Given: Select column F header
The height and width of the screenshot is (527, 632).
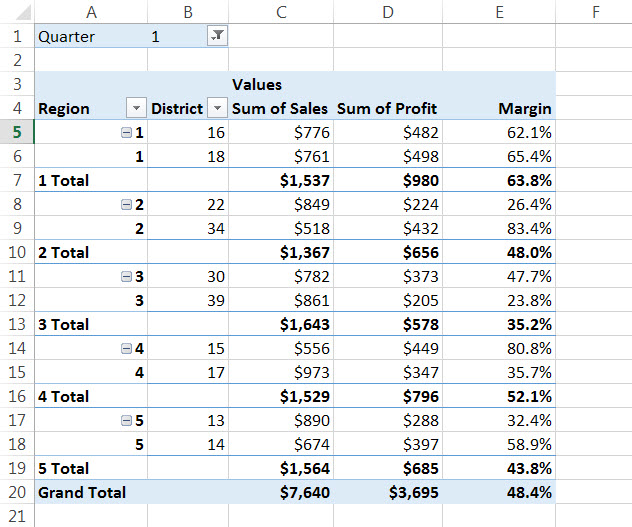Looking at the screenshot, I should point(595,12).
